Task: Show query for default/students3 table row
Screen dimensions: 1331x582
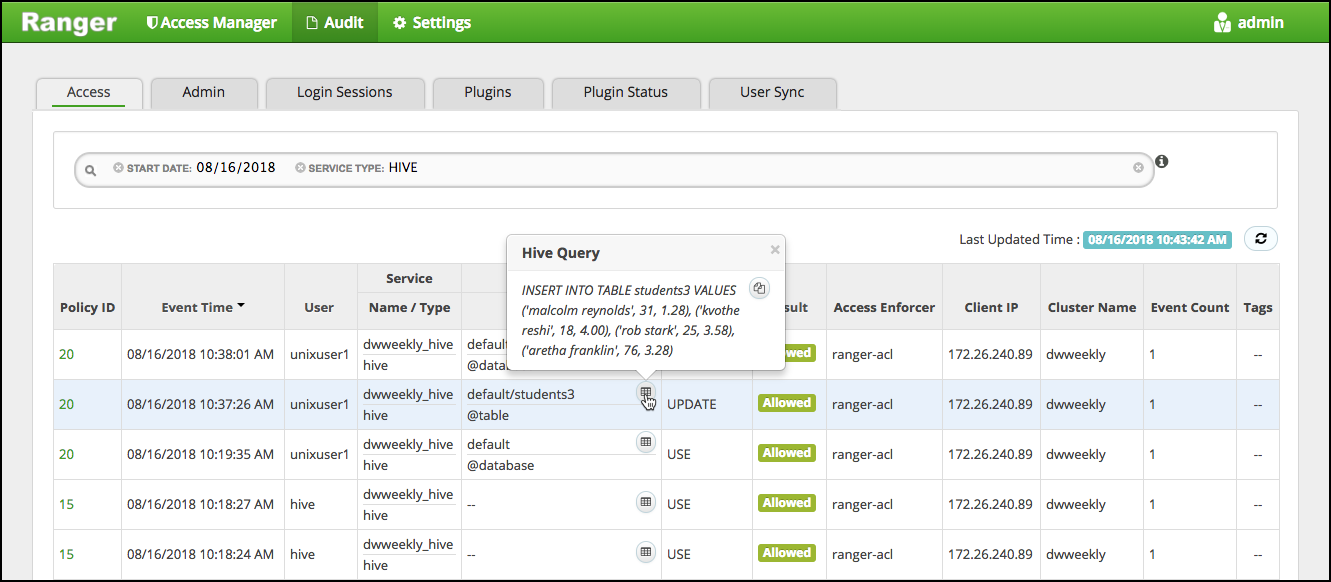Action: (646, 393)
